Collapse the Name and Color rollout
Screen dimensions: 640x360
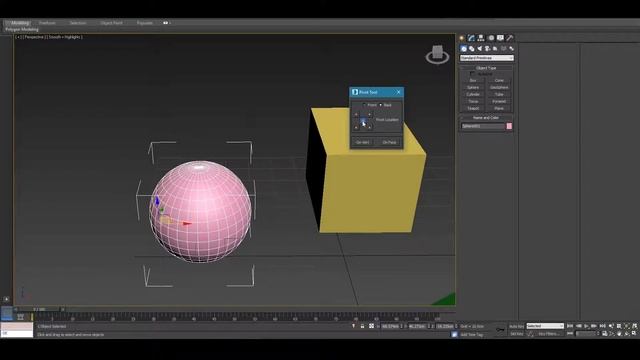coord(486,118)
